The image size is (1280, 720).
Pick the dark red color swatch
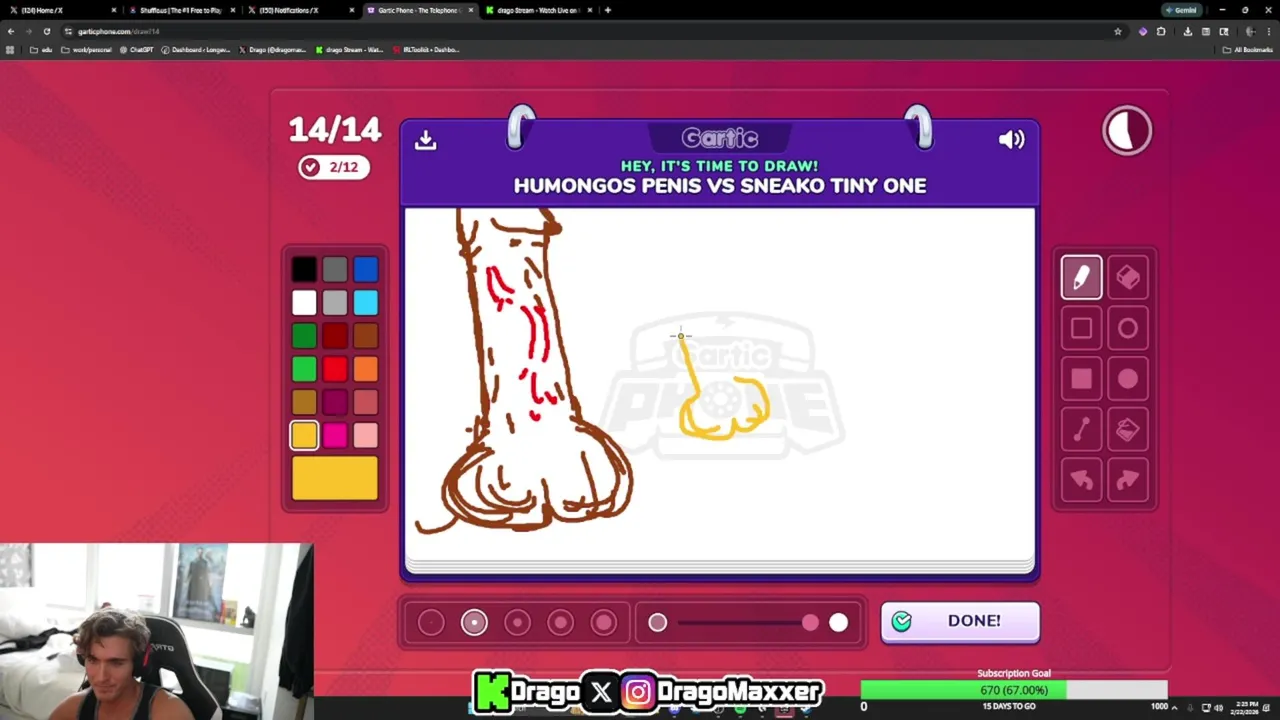click(x=335, y=336)
